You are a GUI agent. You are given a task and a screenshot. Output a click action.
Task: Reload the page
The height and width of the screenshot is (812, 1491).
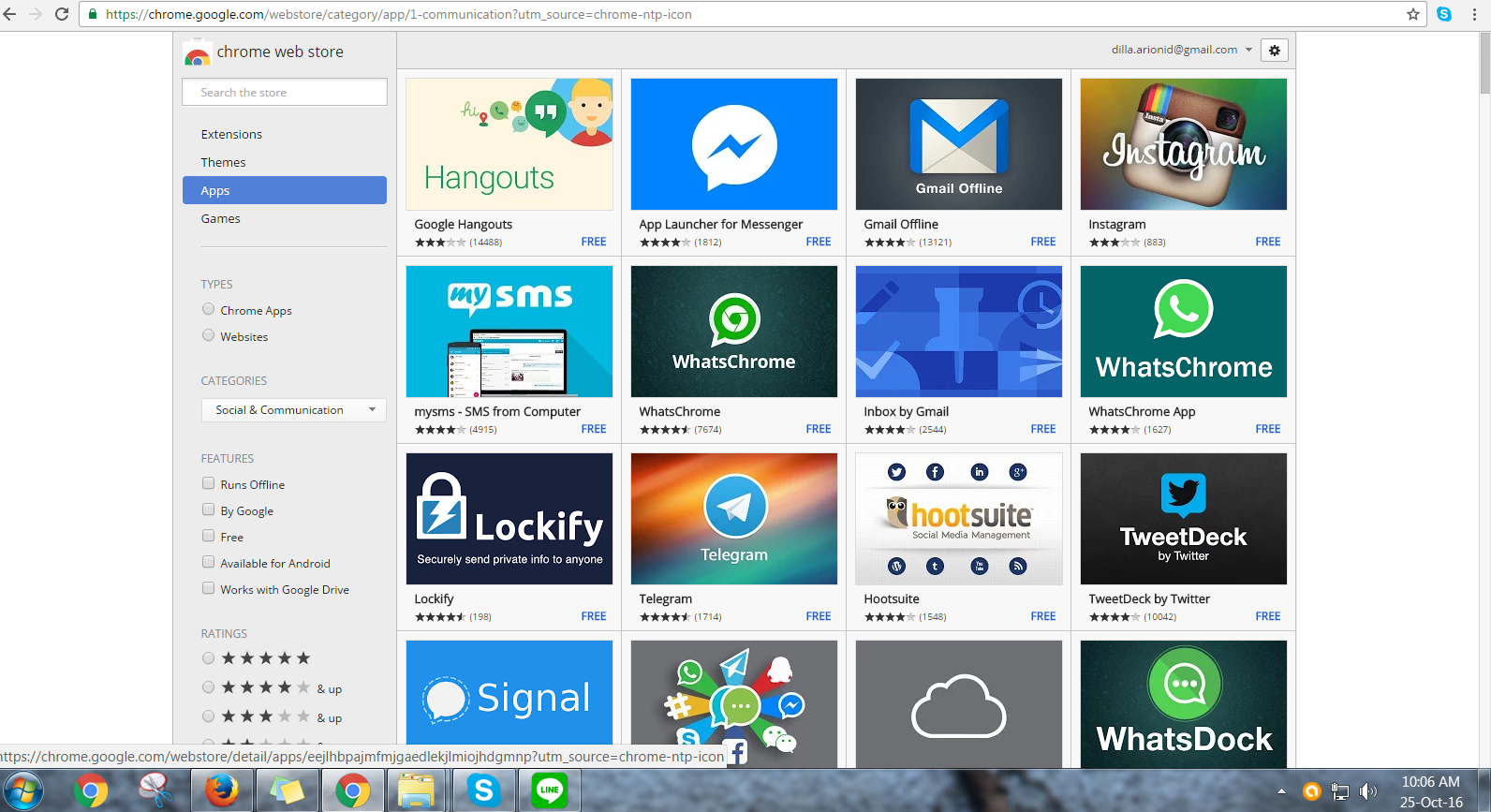tap(62, 14)
